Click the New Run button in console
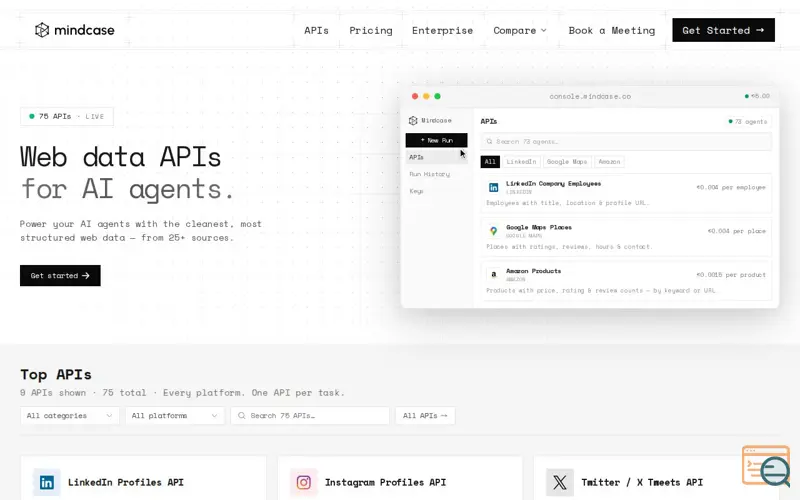 (x=436, y=140)
